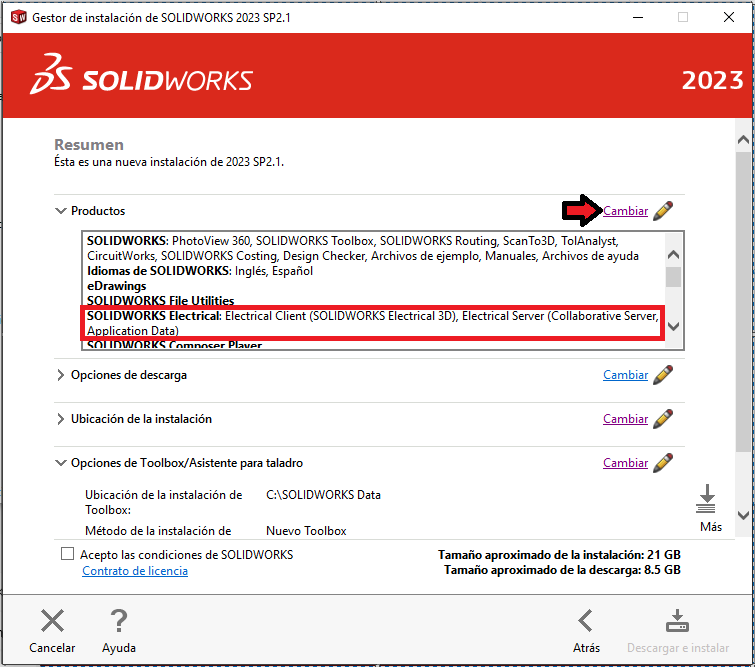755x667 pixels.
Task: Click the main window scrollbar down arrow
Action: click(743, 515)
